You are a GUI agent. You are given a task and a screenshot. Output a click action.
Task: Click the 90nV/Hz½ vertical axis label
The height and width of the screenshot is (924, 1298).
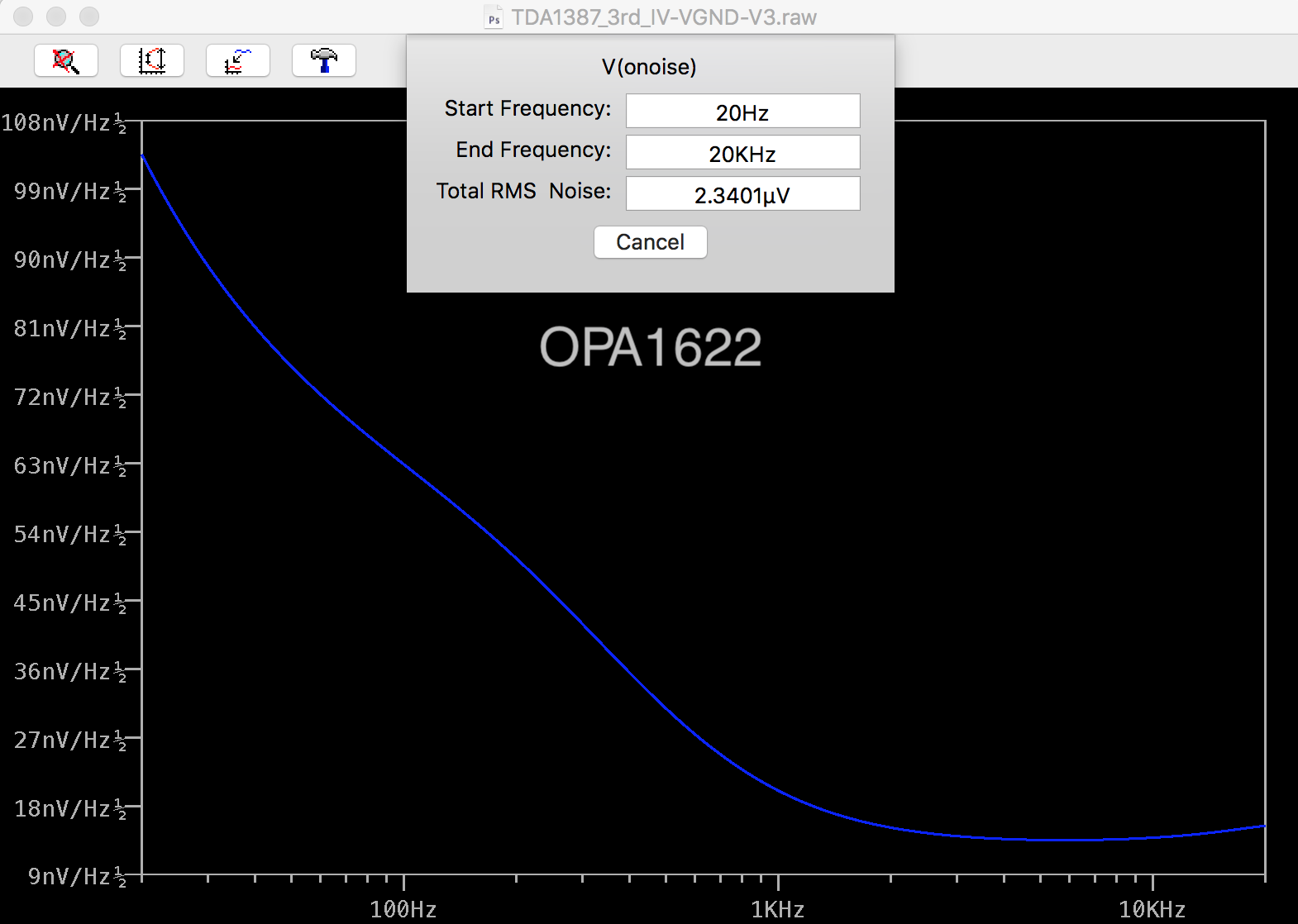point(70,260)
